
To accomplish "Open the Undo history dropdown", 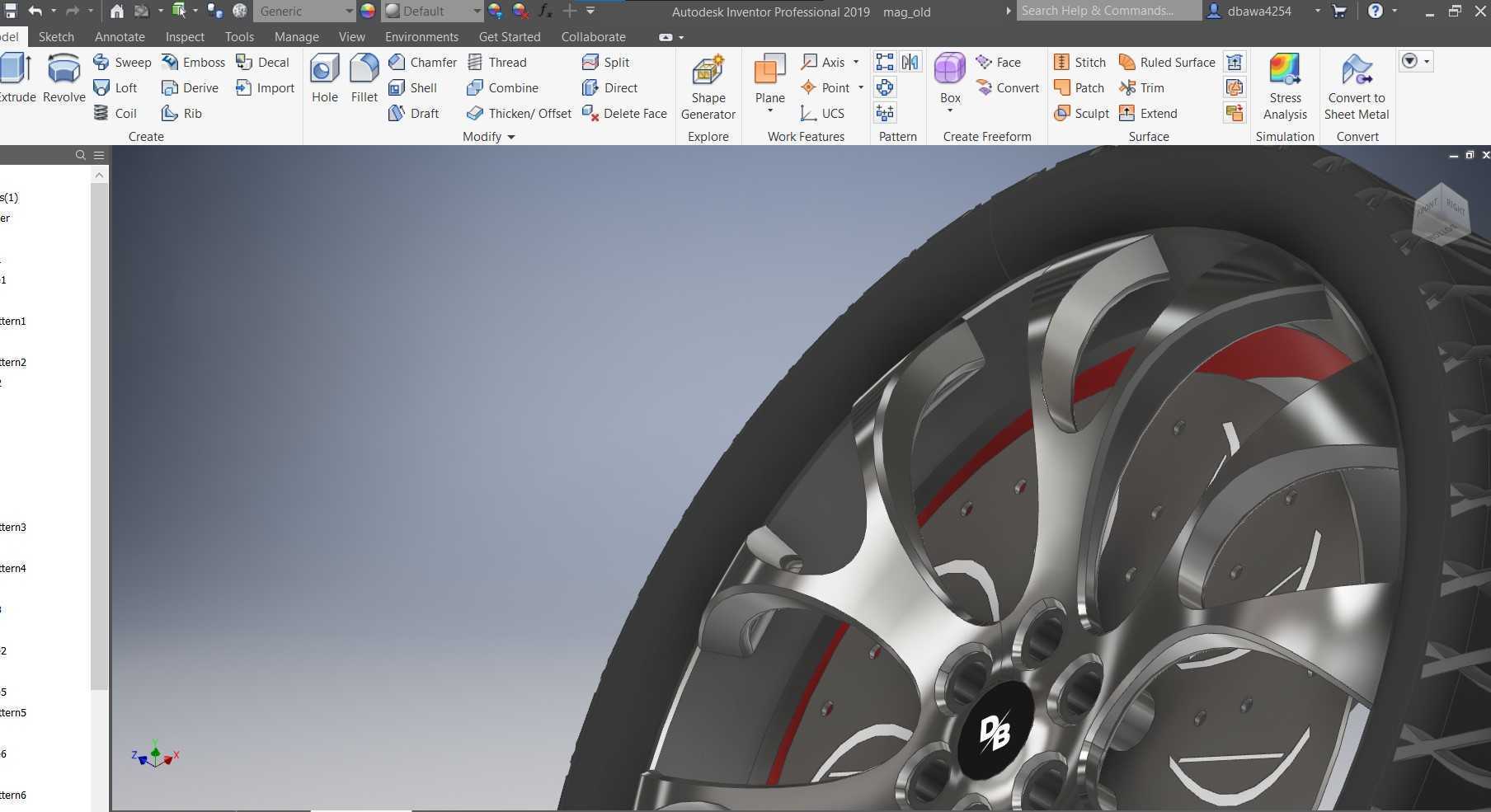I will click(53, 11).
